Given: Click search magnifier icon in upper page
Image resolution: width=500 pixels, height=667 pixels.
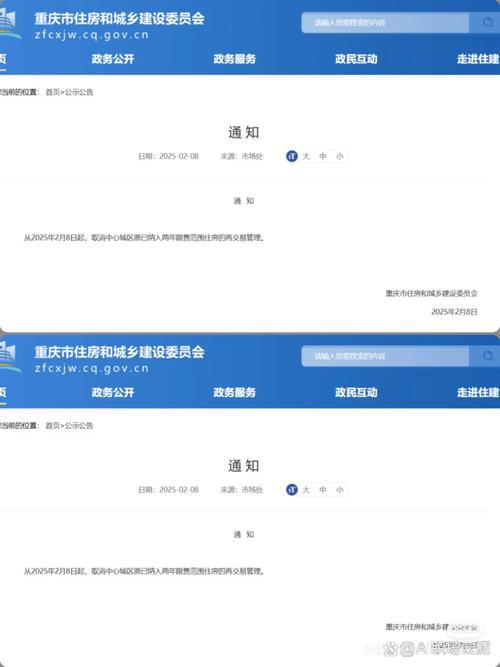Looking at the screenshot, I should coord(488,22).
